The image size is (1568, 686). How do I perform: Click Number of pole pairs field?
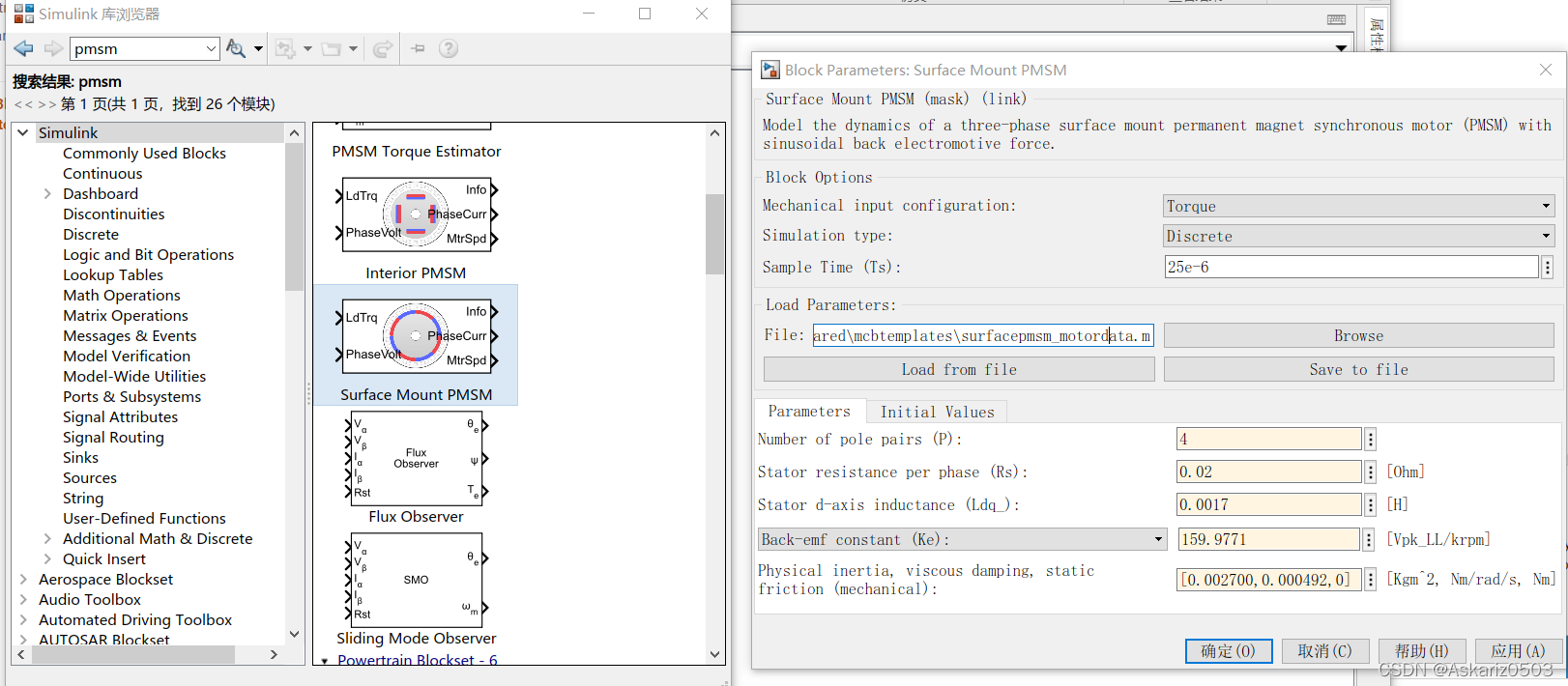(1268, 439)
